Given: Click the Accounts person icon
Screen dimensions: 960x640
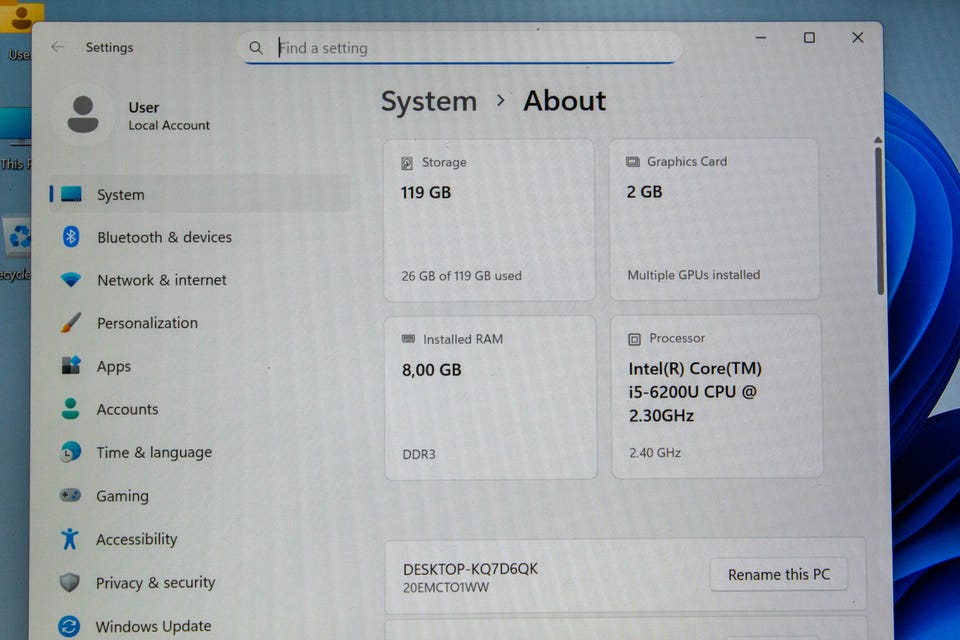Looking at the screenshot, I should pyautogui.click(x=70, y=408).
